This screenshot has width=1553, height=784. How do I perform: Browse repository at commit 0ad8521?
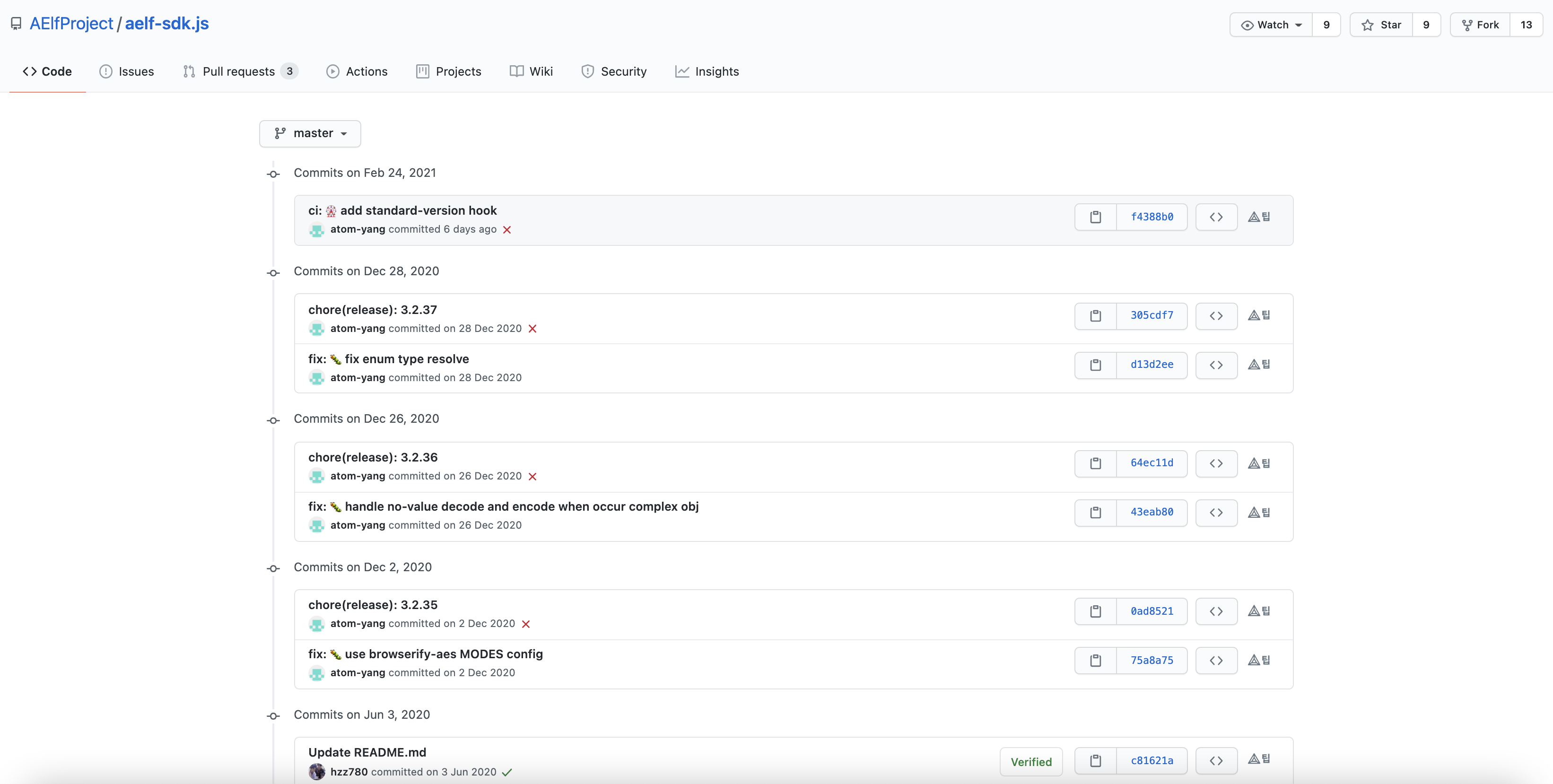(1216, 612)
